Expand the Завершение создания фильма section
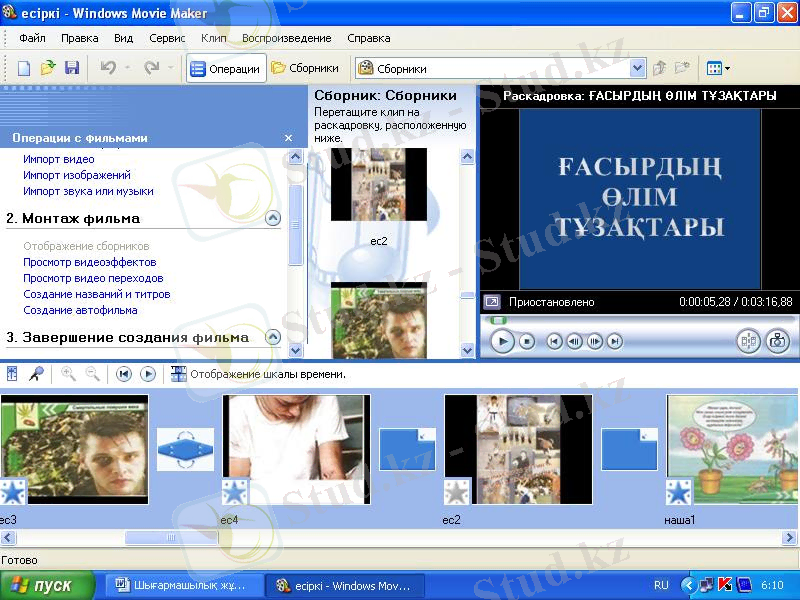The height and width of the screenshot is (600, 800). click(x=273, y=337)
